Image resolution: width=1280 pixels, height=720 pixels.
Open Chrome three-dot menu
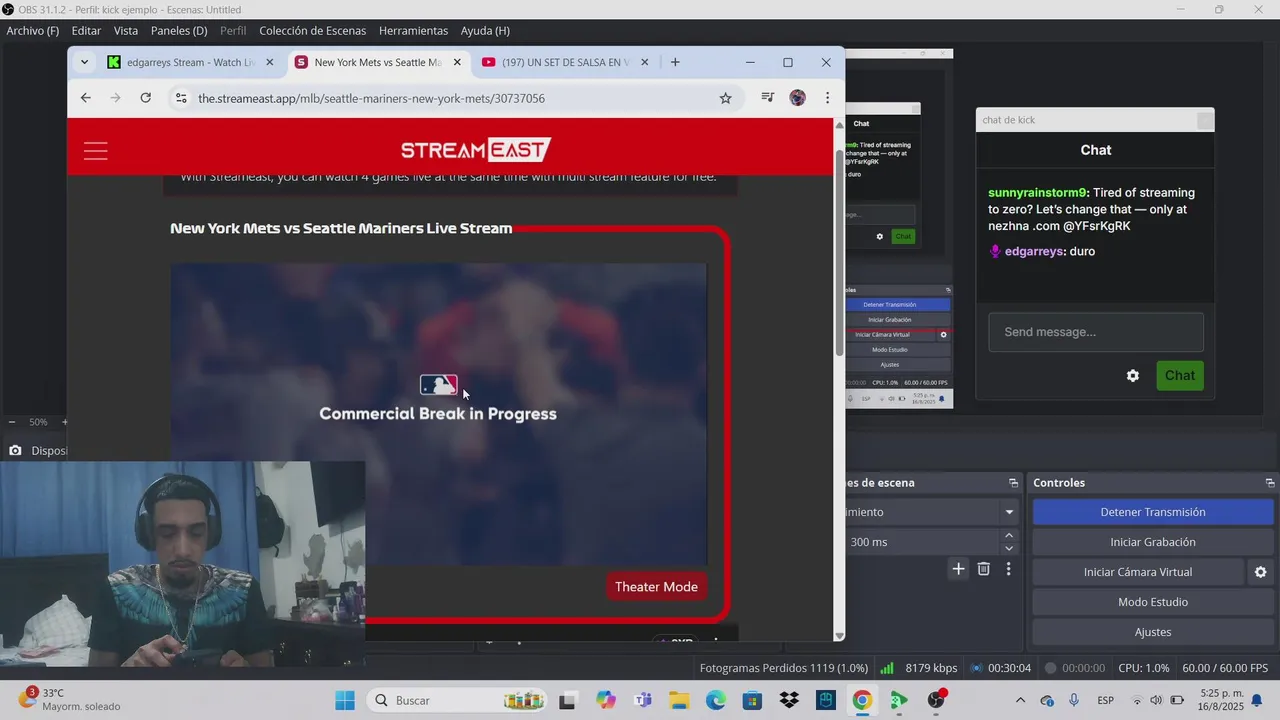(x=827, y=98)
